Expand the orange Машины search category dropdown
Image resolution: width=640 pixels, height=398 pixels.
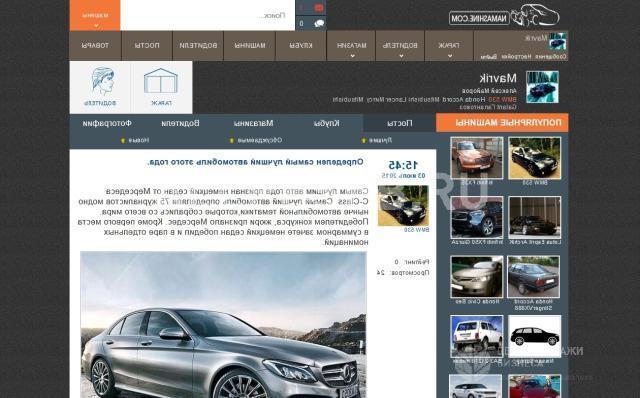(x=95, y=16)
